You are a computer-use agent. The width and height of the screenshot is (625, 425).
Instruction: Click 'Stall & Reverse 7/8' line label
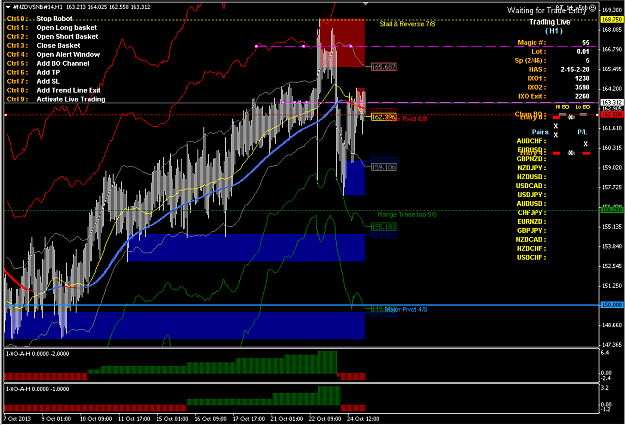point(407,24)
